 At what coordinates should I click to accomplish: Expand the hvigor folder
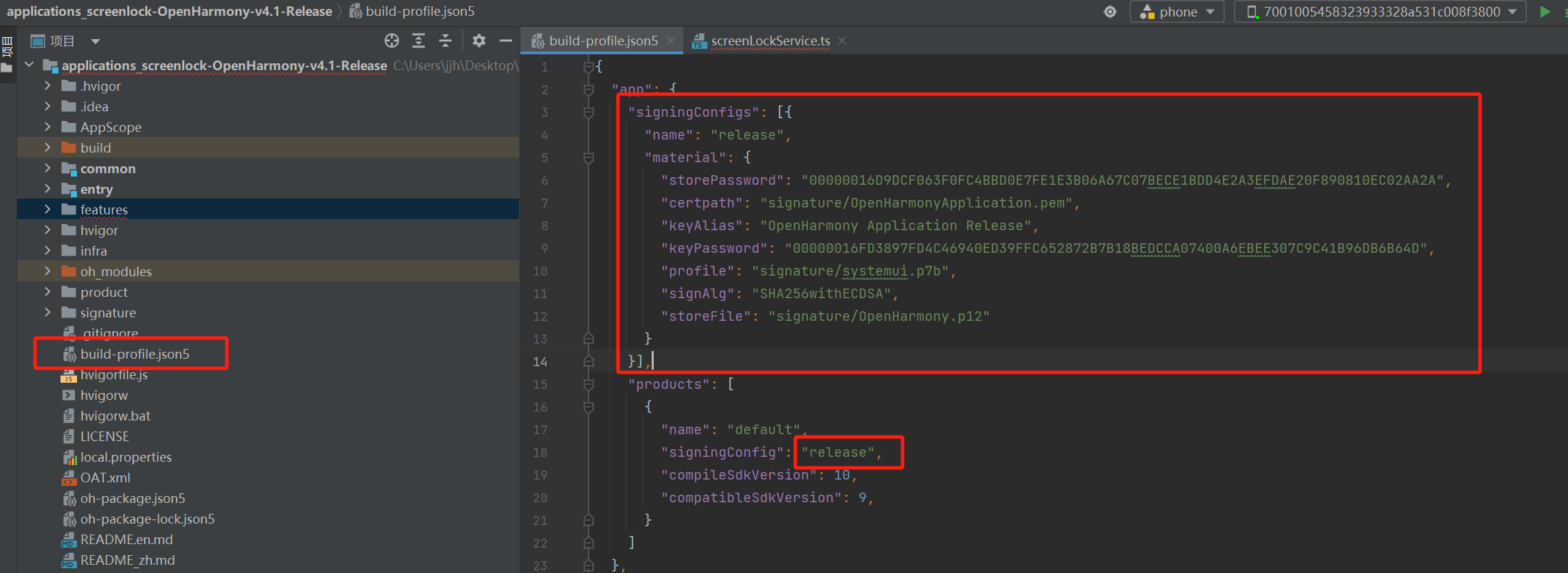click(47, 230)
